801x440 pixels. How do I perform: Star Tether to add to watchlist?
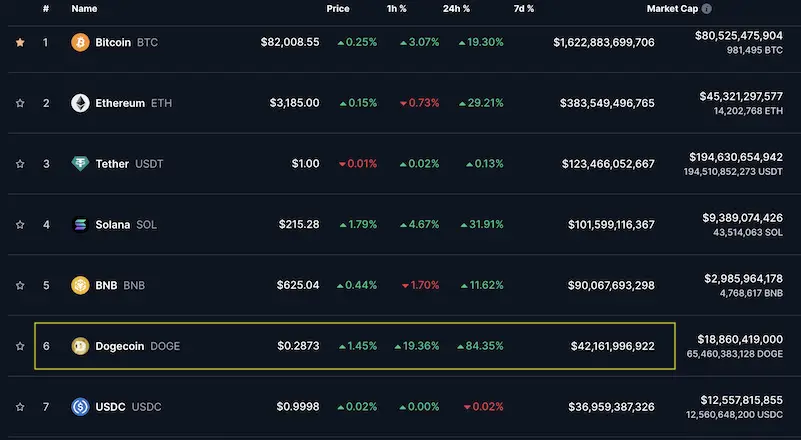pos(20,164)
